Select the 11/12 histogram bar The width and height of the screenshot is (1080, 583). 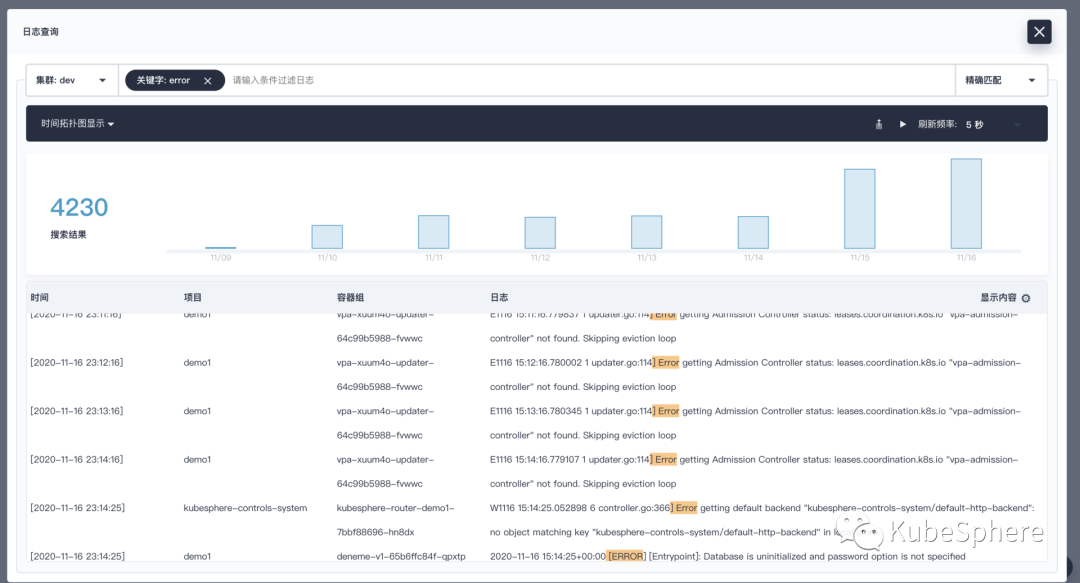tap(540, 233)
